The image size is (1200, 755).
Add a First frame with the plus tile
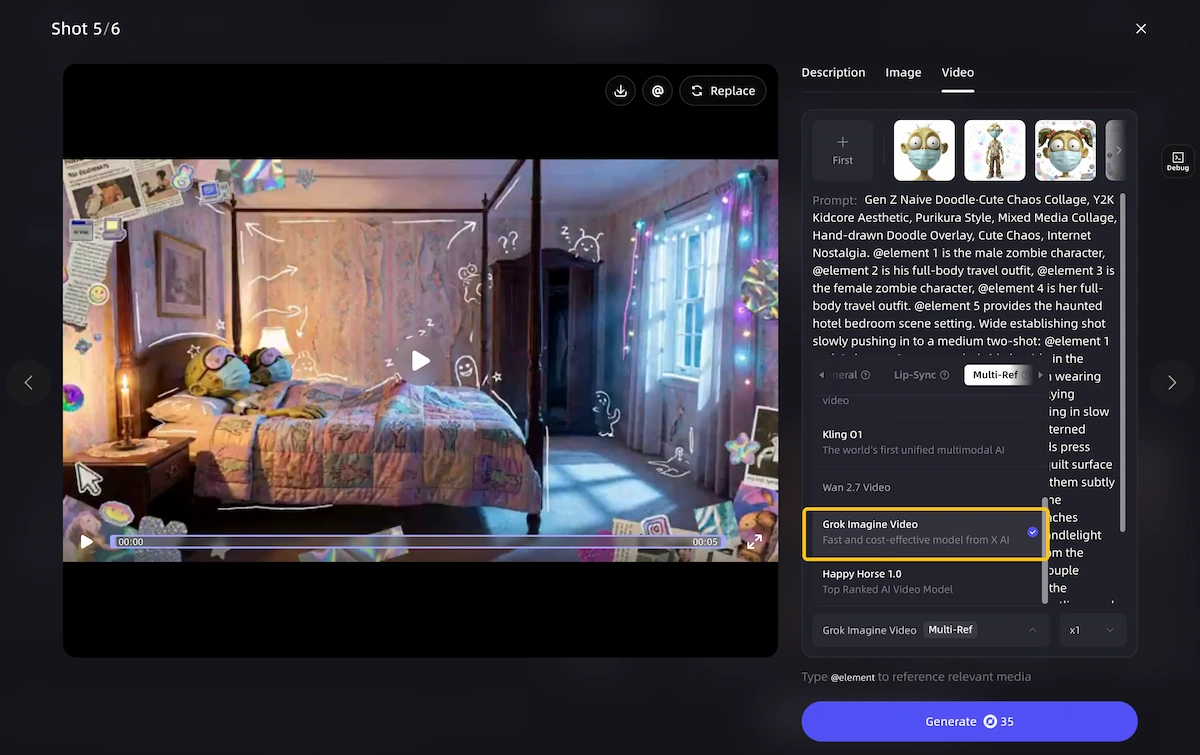pos(843,150)
